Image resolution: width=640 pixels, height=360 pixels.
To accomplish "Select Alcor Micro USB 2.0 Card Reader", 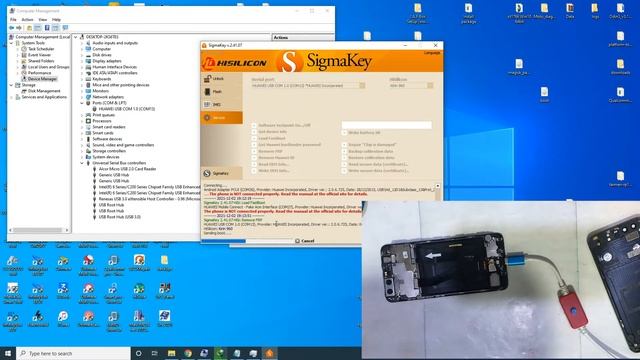I will [x=127, y=169].
